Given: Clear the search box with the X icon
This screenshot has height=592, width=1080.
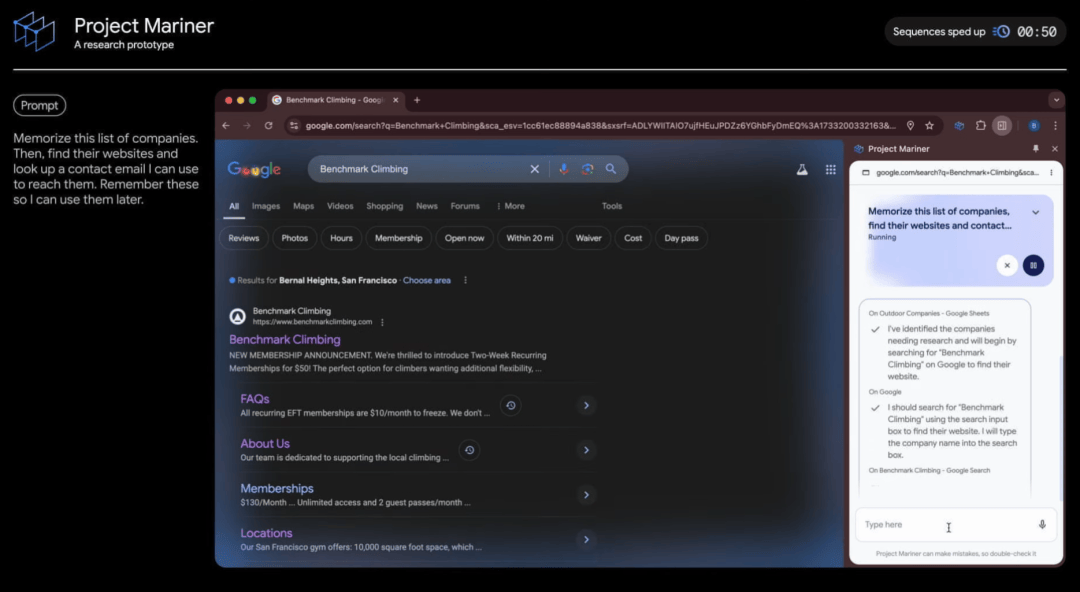Looking at the screenshot, I should coord(534,169).
